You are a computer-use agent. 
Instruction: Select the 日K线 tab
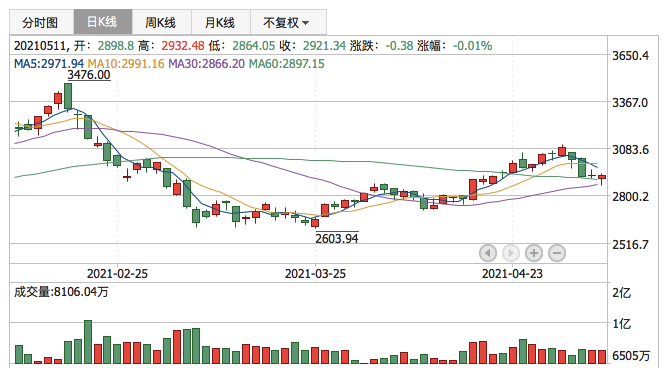pos(103,22)
